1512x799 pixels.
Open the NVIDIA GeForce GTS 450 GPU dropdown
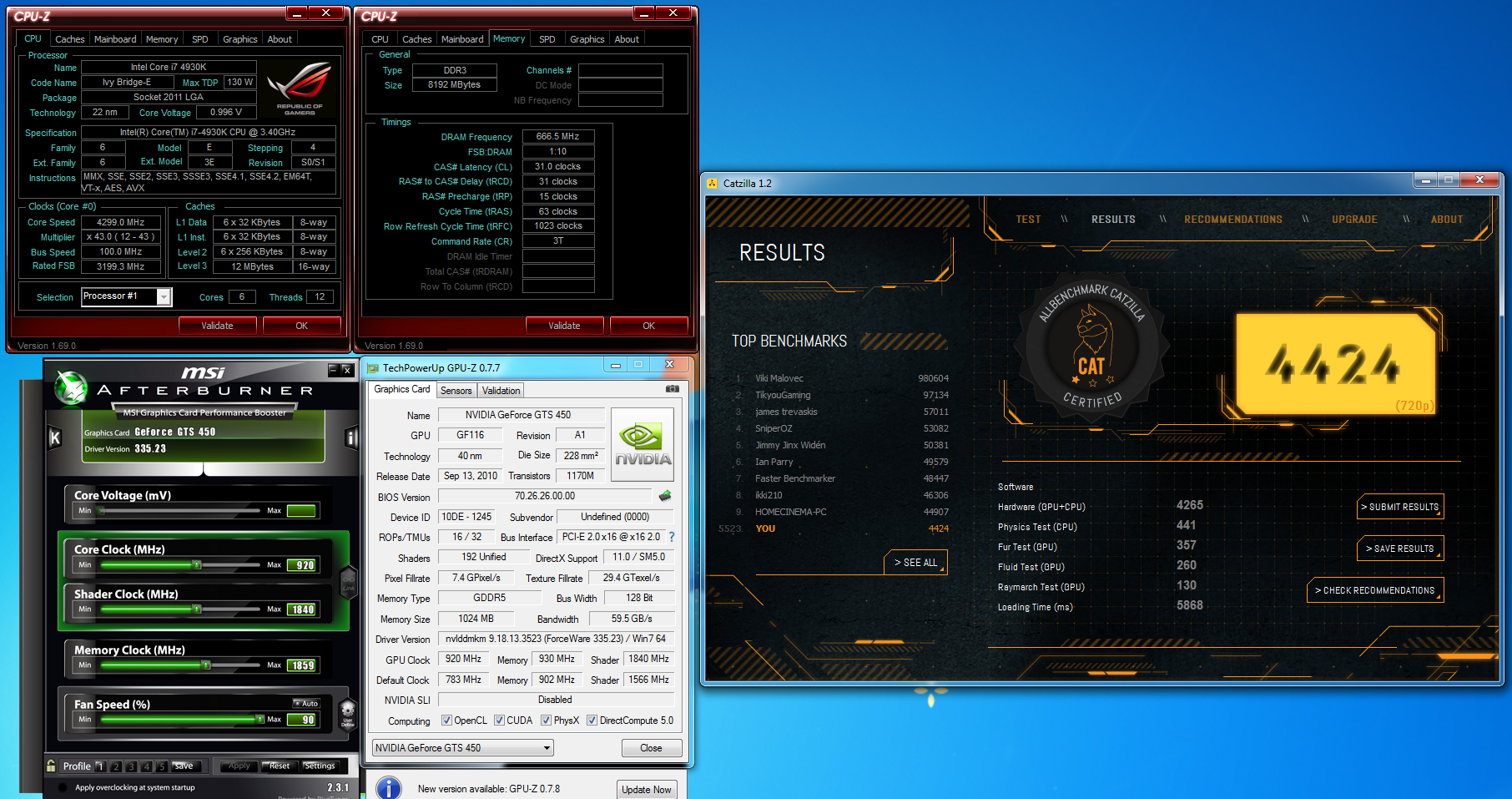[x=463, y=748]
